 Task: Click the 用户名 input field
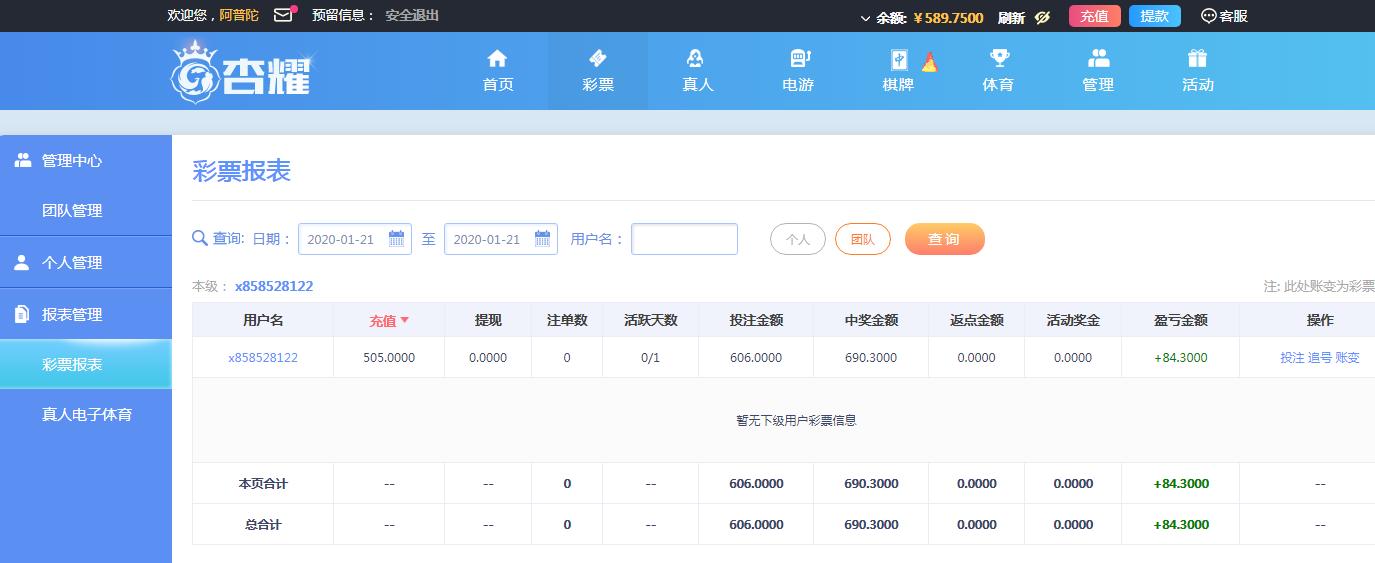pos(684,239)
